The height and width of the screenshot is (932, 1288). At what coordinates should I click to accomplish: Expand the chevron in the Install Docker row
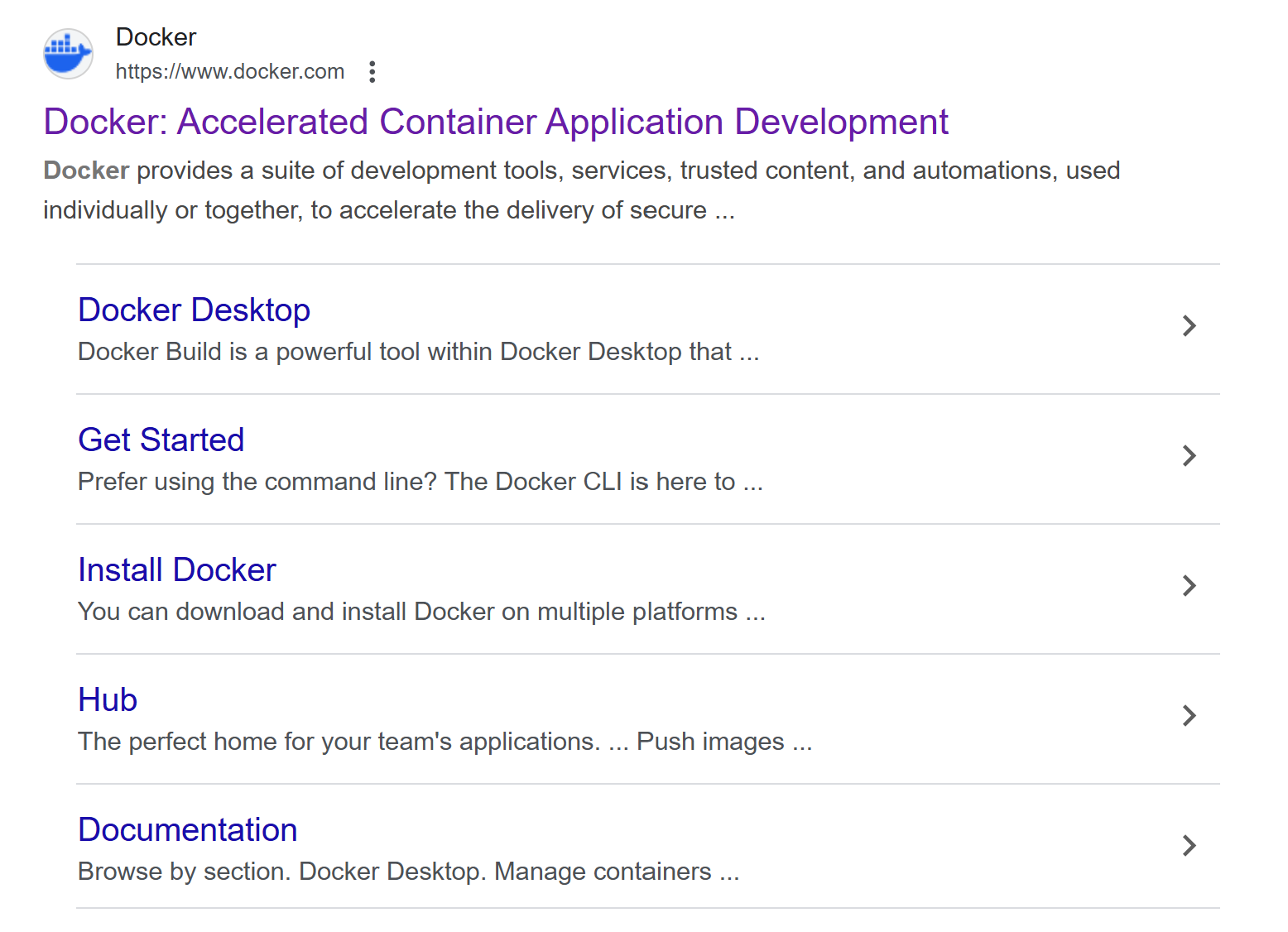[1189, 585]
